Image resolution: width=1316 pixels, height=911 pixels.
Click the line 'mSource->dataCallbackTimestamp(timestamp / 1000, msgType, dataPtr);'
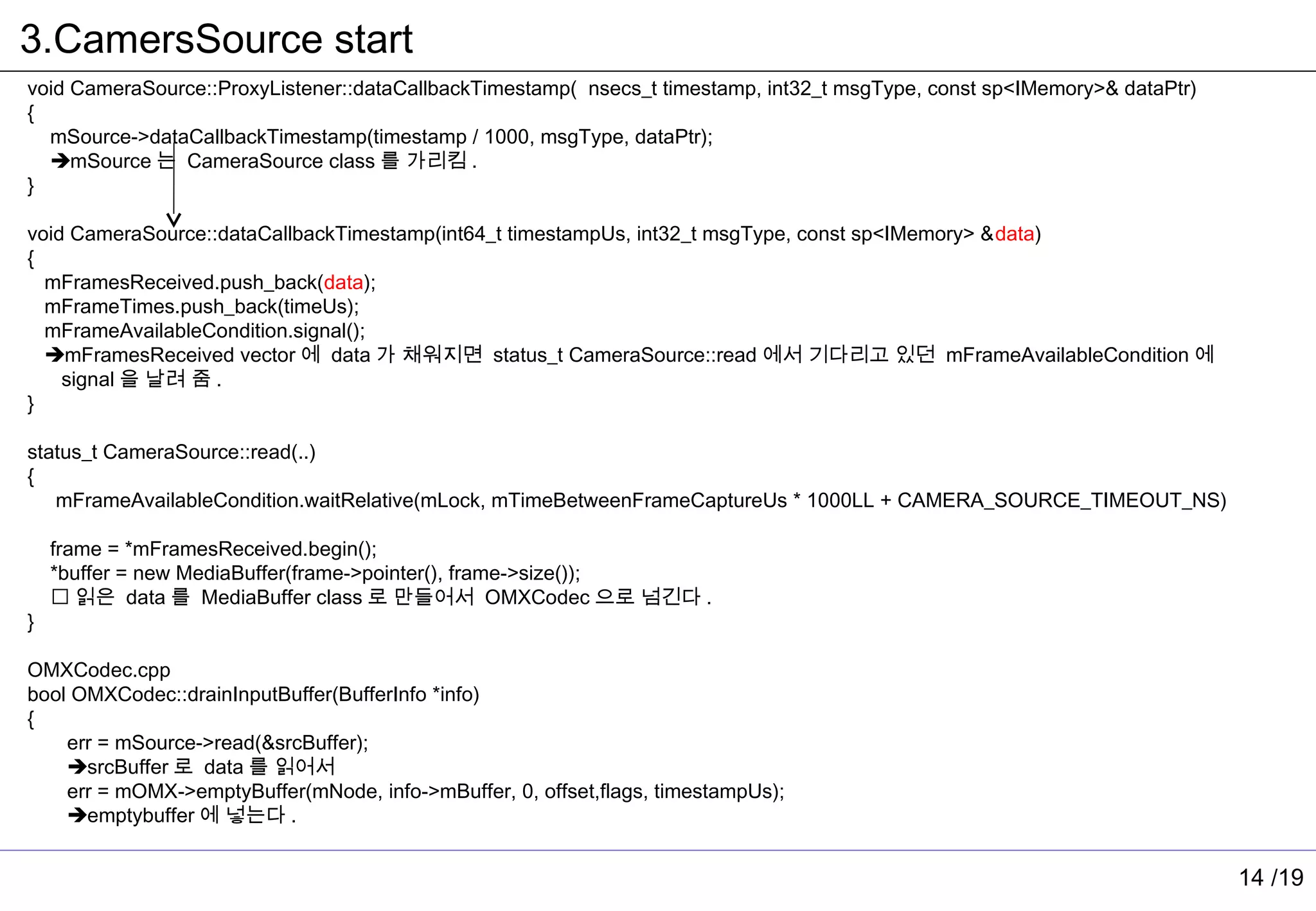[382, 137]
